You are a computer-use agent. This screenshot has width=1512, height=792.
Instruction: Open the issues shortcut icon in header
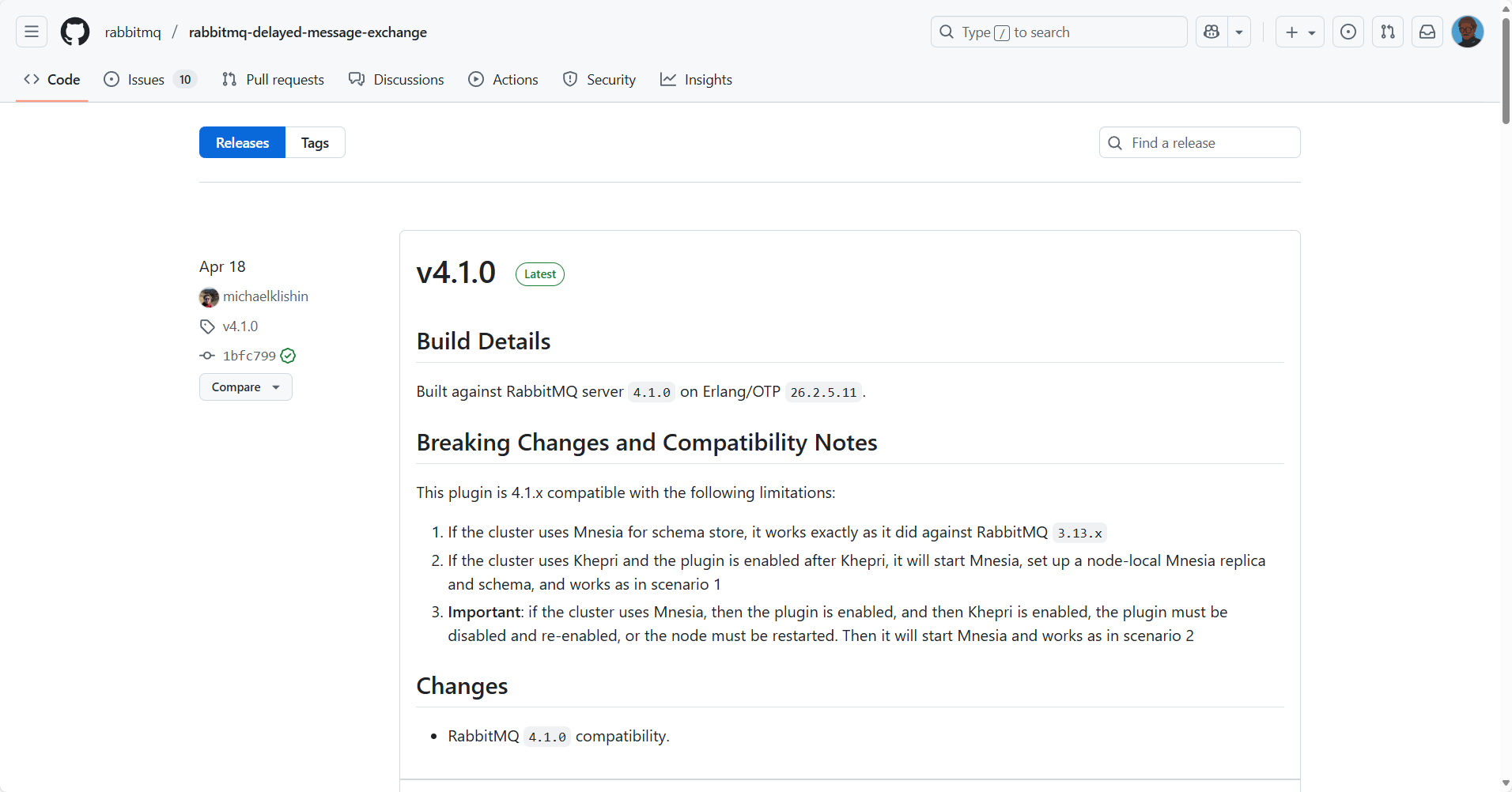[x=1348, y=32]
